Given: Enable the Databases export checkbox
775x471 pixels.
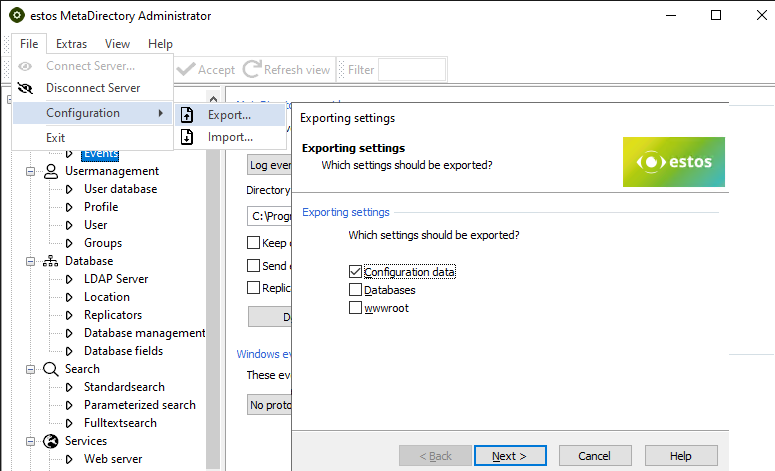Looking at the screenshot, I should tap(356, 290).
